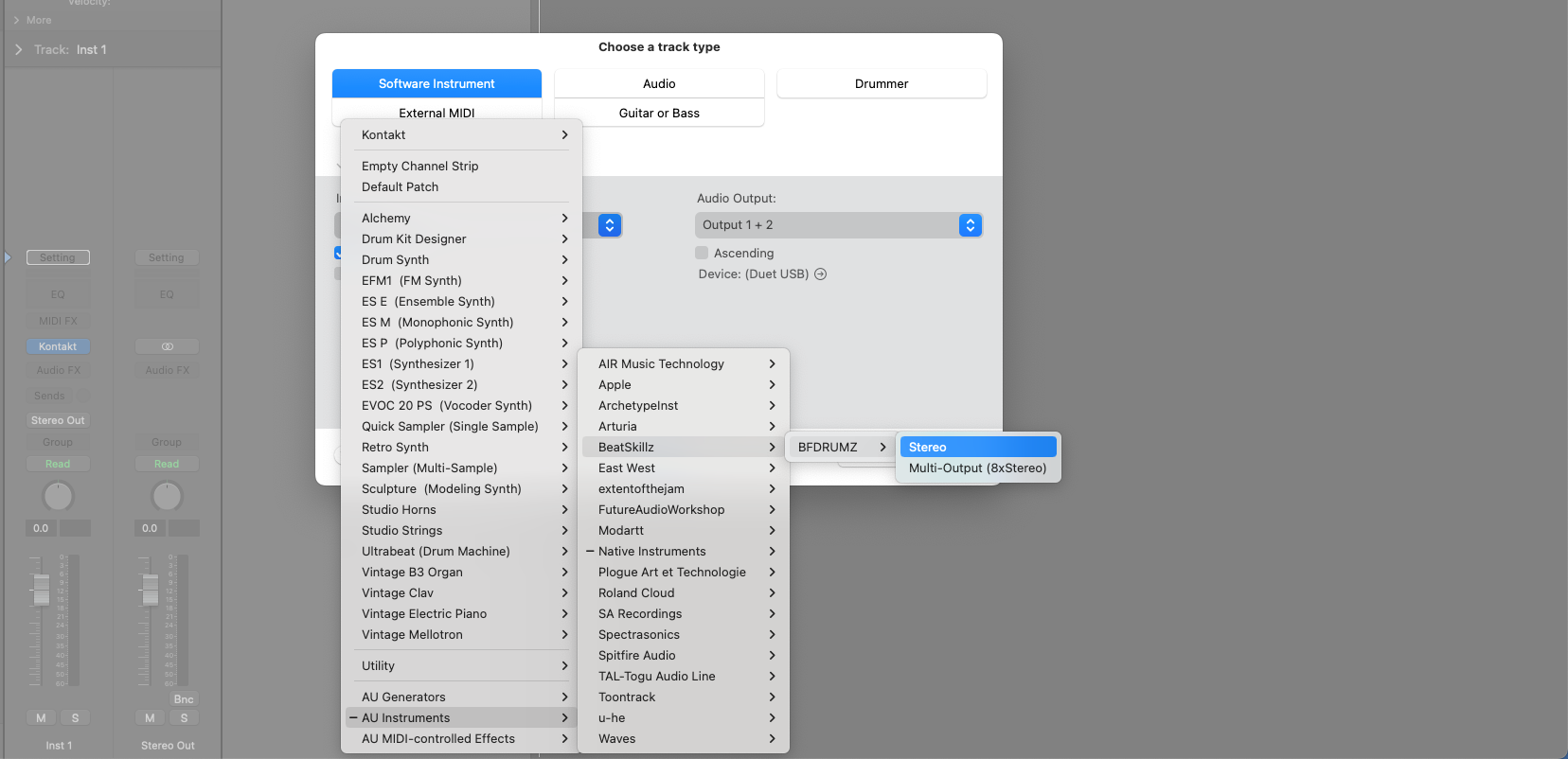The image size is (1568, 759).
Task: Select Stereo output for BFDRUMZ
Action: [x=978, y=447]
